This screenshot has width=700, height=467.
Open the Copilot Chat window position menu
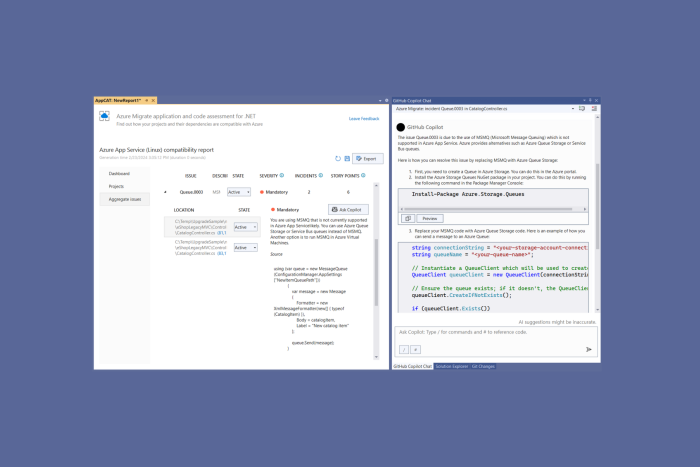point(584,100)
